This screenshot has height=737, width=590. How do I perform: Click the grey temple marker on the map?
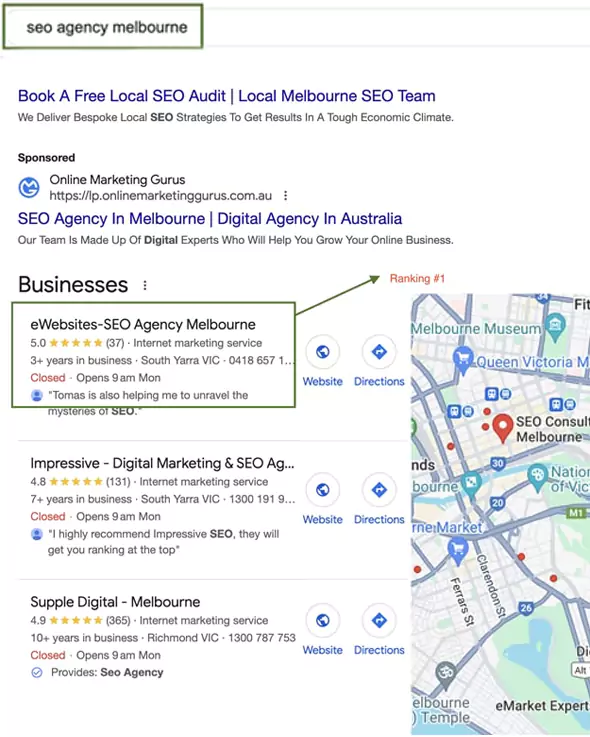tap(445, 675)
